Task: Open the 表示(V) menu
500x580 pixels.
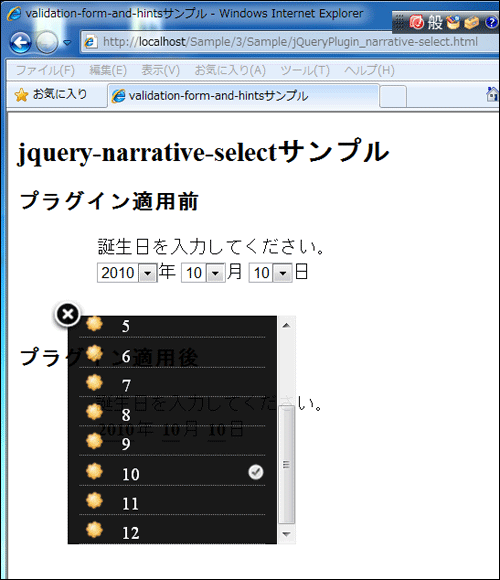Action: tap(161, 70)
